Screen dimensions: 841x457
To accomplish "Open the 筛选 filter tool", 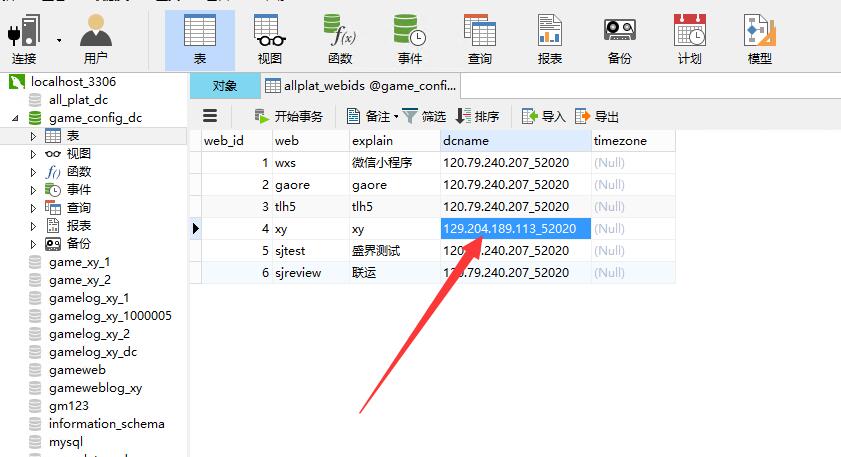I will (x=424, y=116).
